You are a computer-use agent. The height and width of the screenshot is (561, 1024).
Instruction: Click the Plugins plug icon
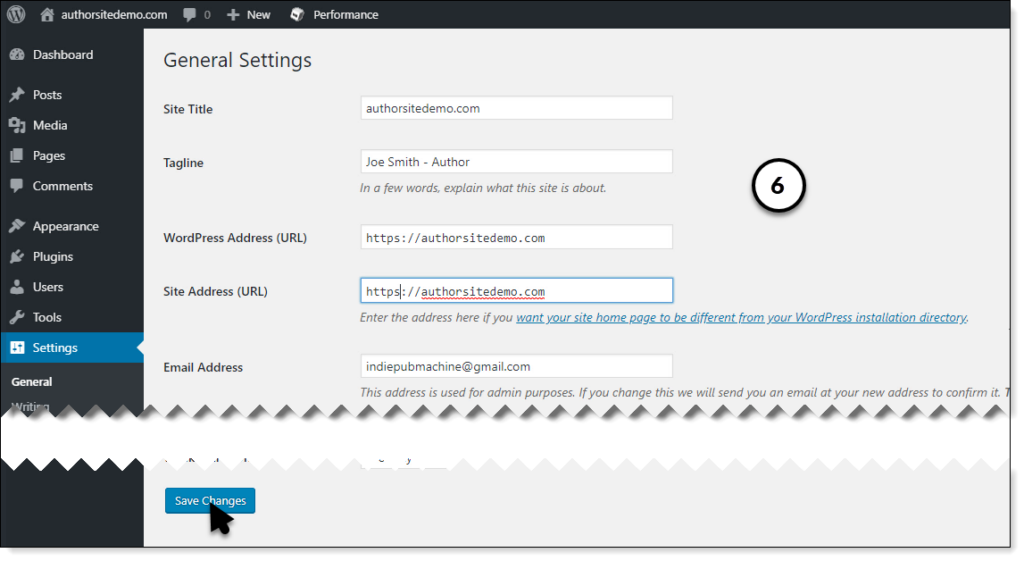click(17, 257)
